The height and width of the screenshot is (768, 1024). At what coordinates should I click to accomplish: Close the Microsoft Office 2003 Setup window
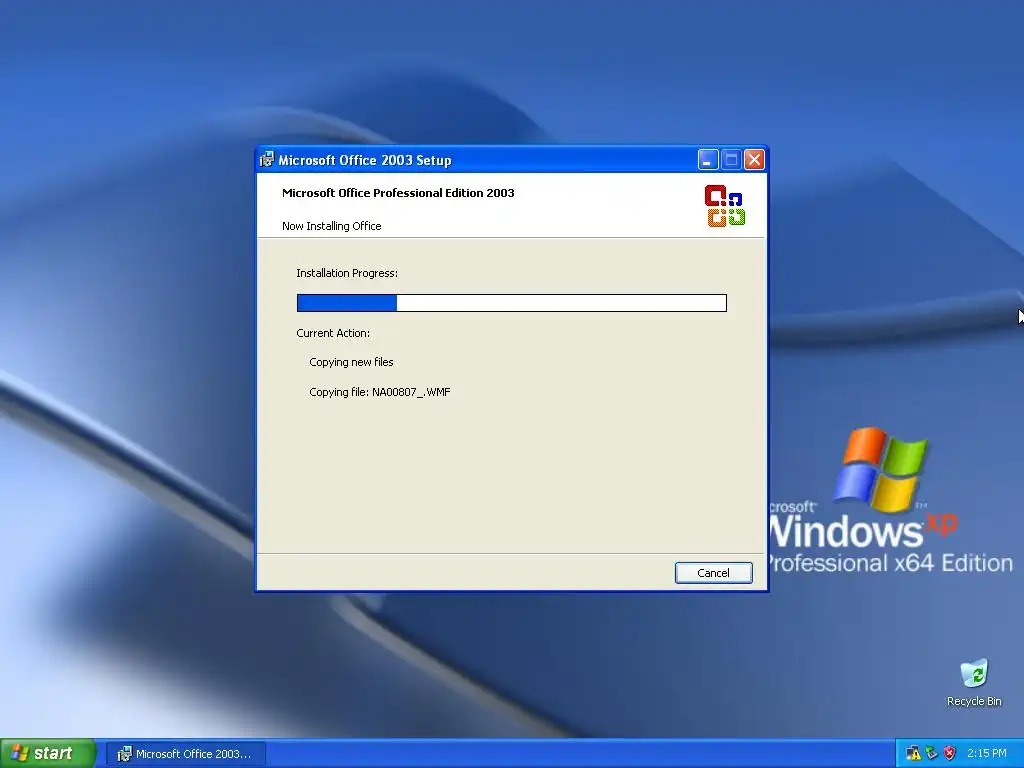(754, 159)
